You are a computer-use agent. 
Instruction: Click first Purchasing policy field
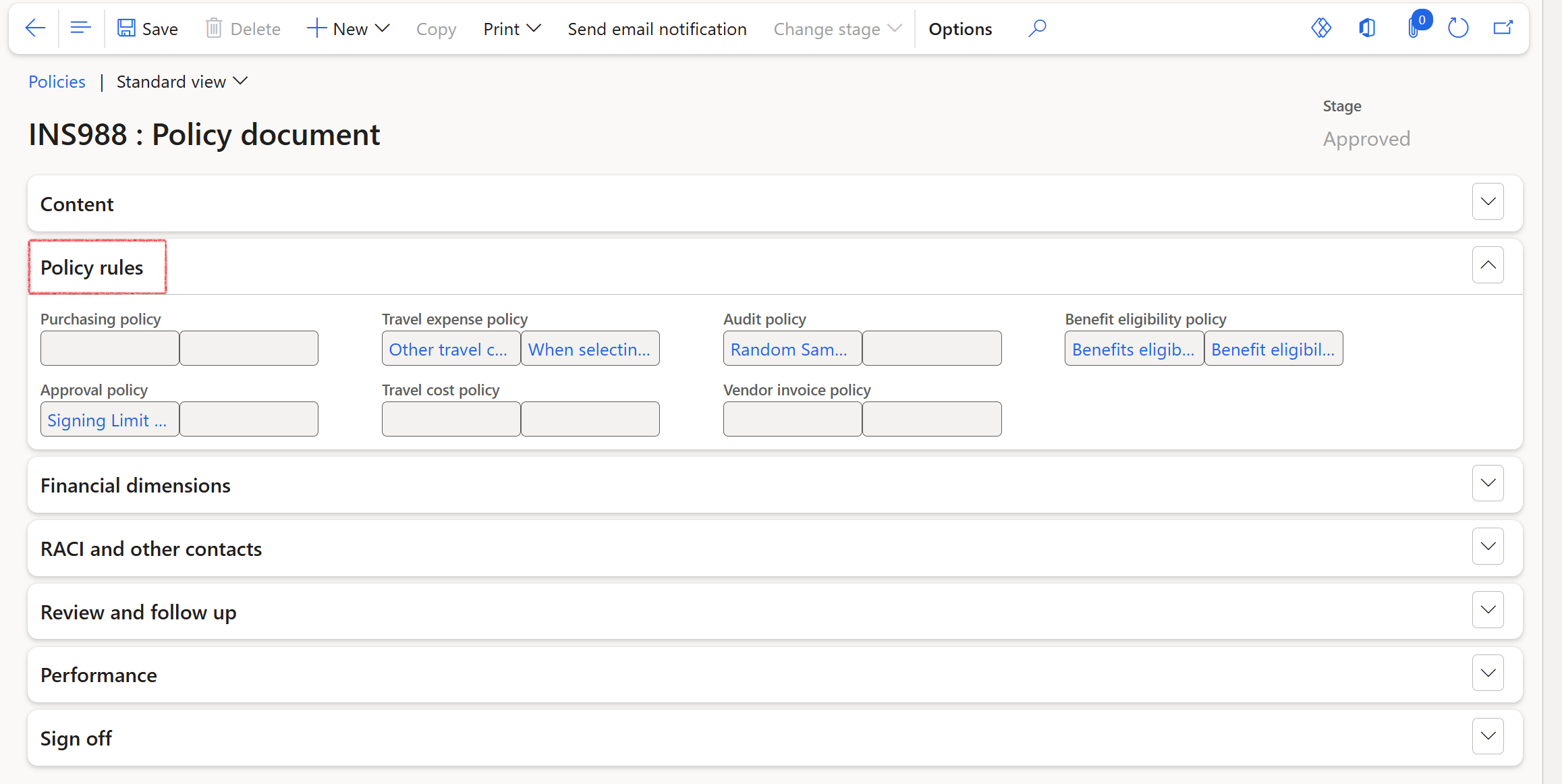point(110,348)
